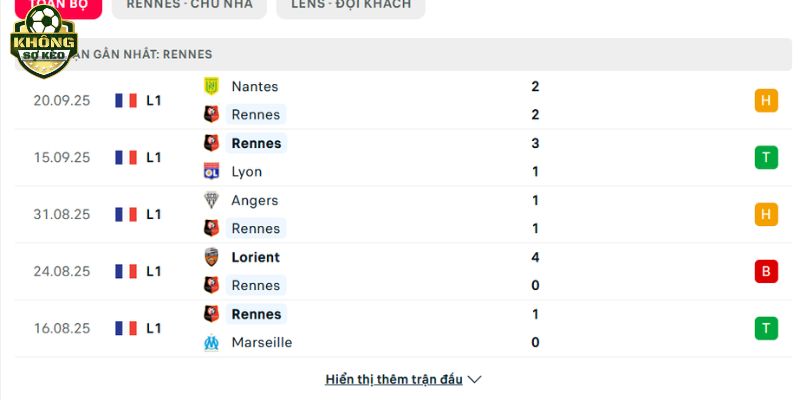This screenshot has height=400, width=800.
Task: Click the green T badge for the Marseille match
Action: coord(766,328)
